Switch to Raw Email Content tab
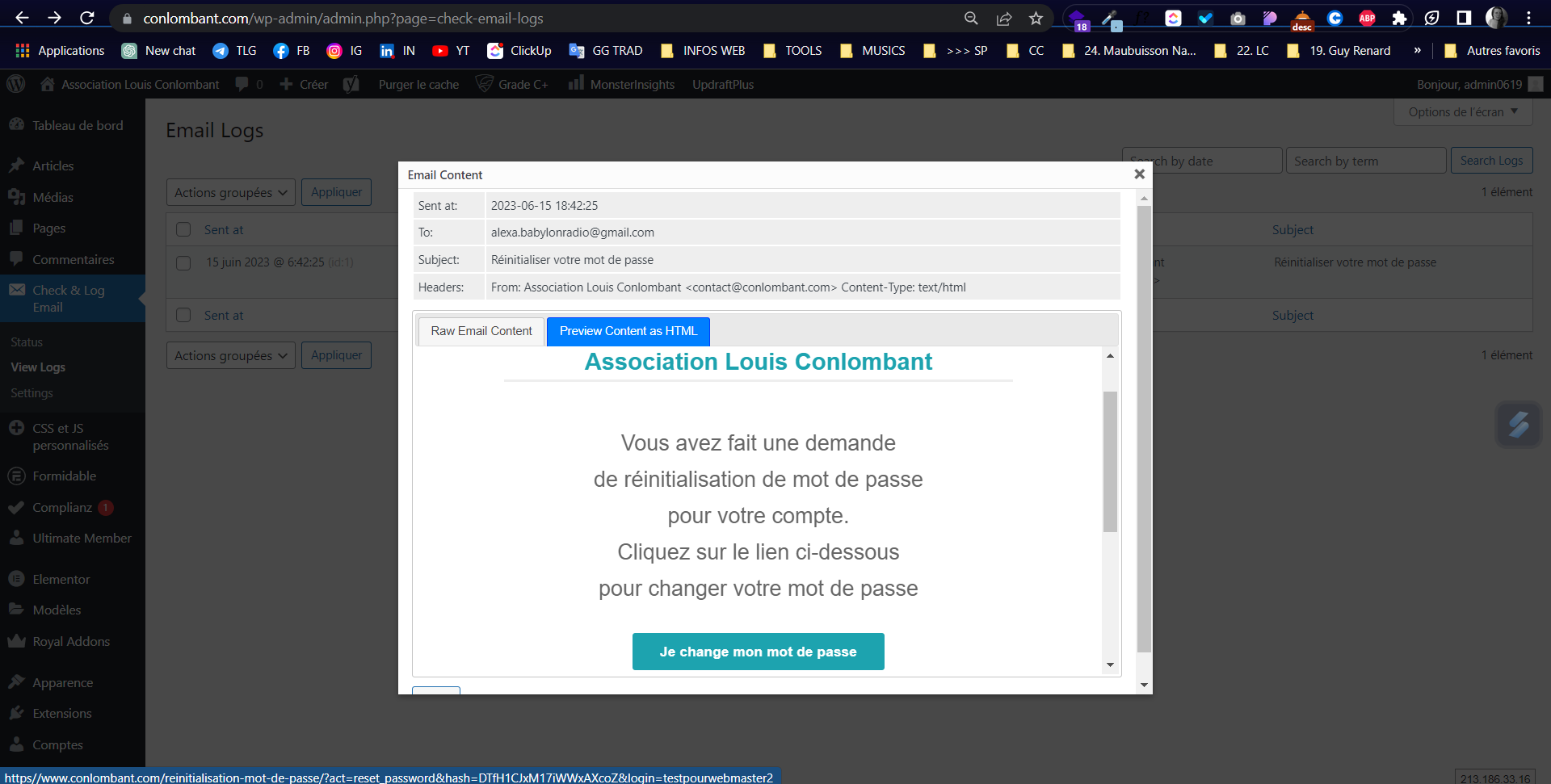Viewport: 1551px width, 784px height. (481, 331)
